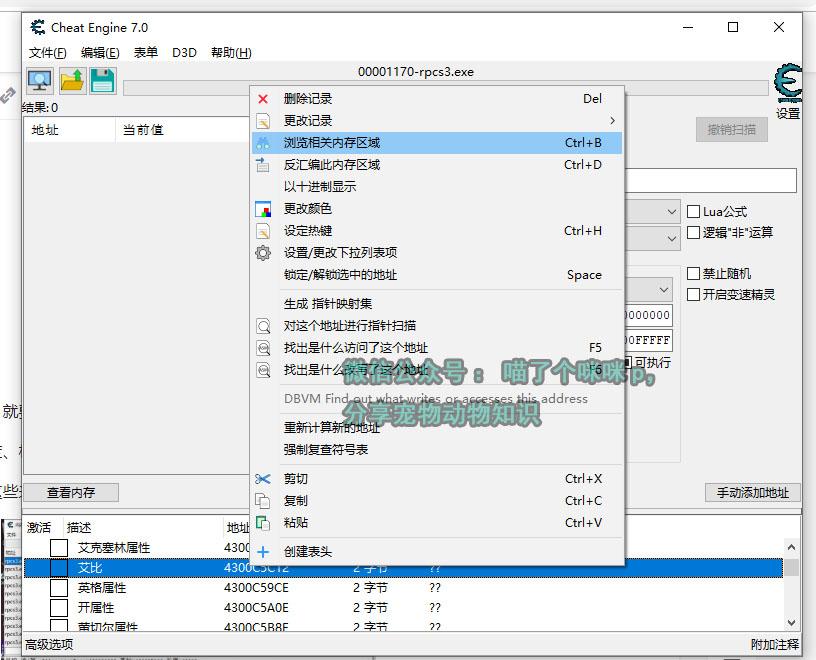
Task: Open the dropdown beside Lua公式
Action: click(671, 212)
